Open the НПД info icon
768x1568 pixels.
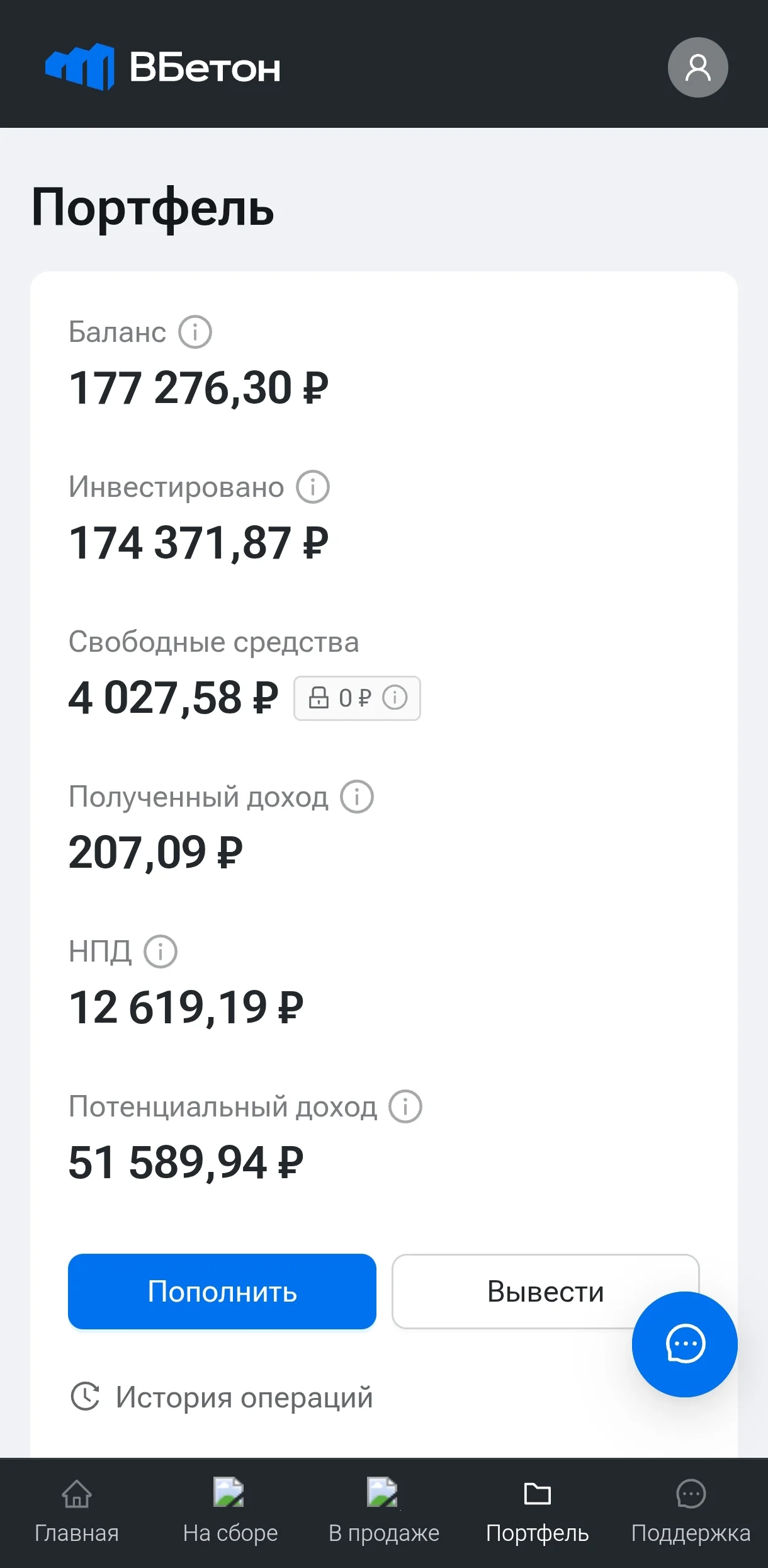(x=161, y=951)
